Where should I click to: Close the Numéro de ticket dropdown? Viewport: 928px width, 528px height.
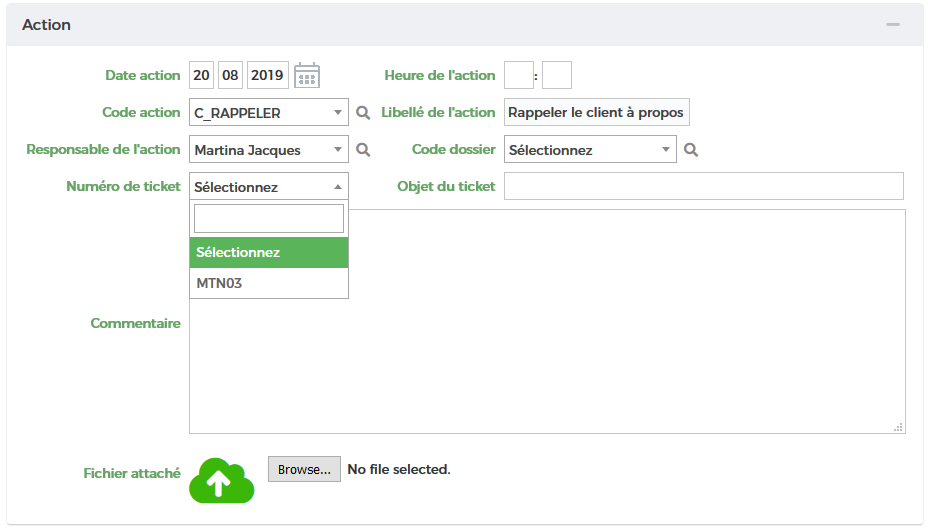(268, 187)
